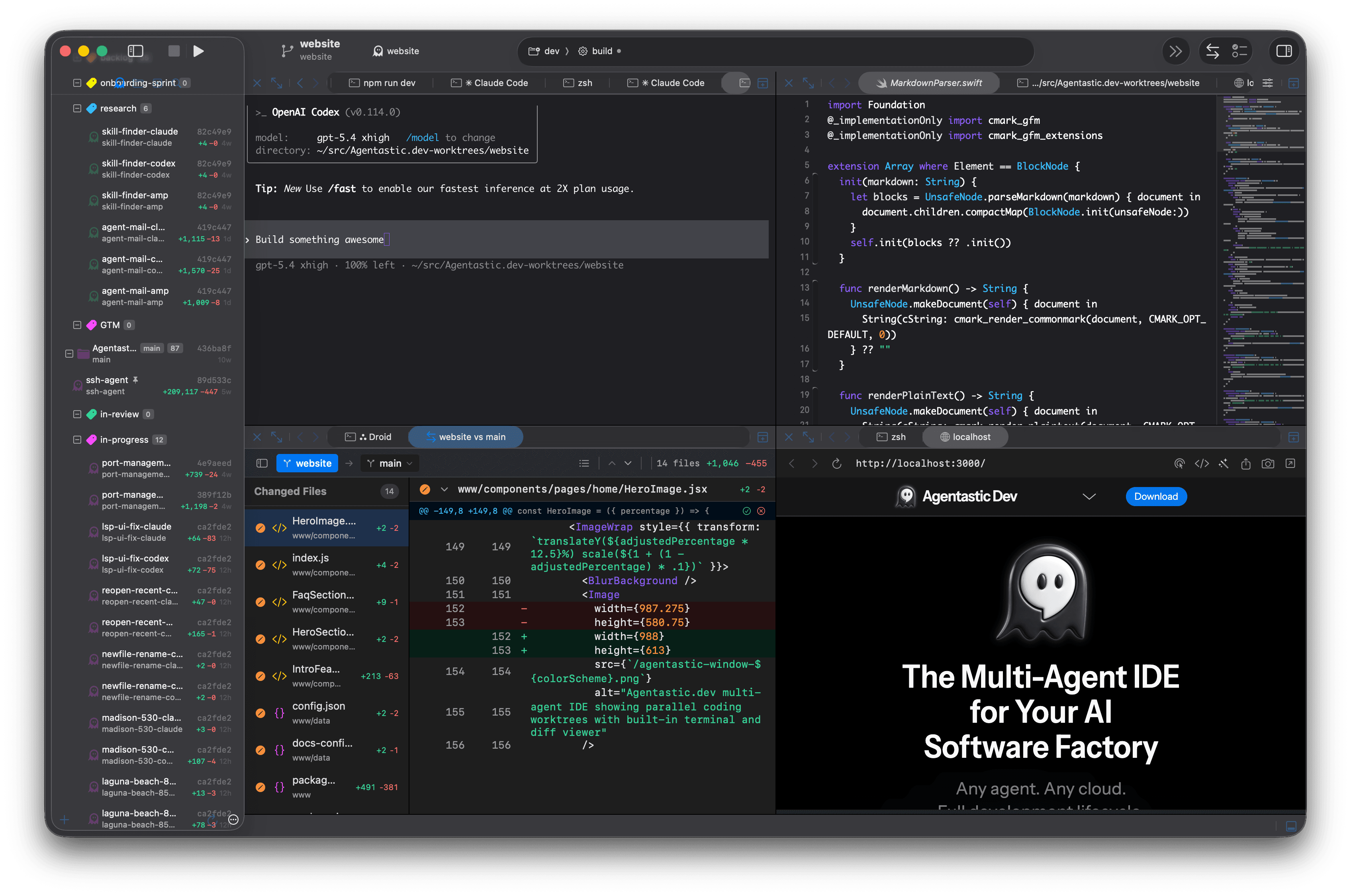Open the main branch dropdown
Screen dimensions: 1351x896
pyautogui.click(x=390, y=464)
